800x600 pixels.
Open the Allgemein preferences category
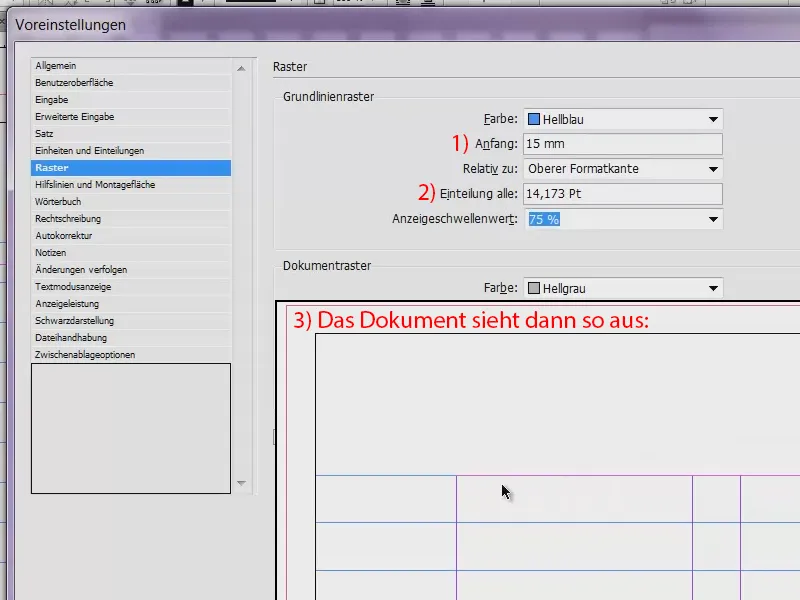click(x=131, y=66)
